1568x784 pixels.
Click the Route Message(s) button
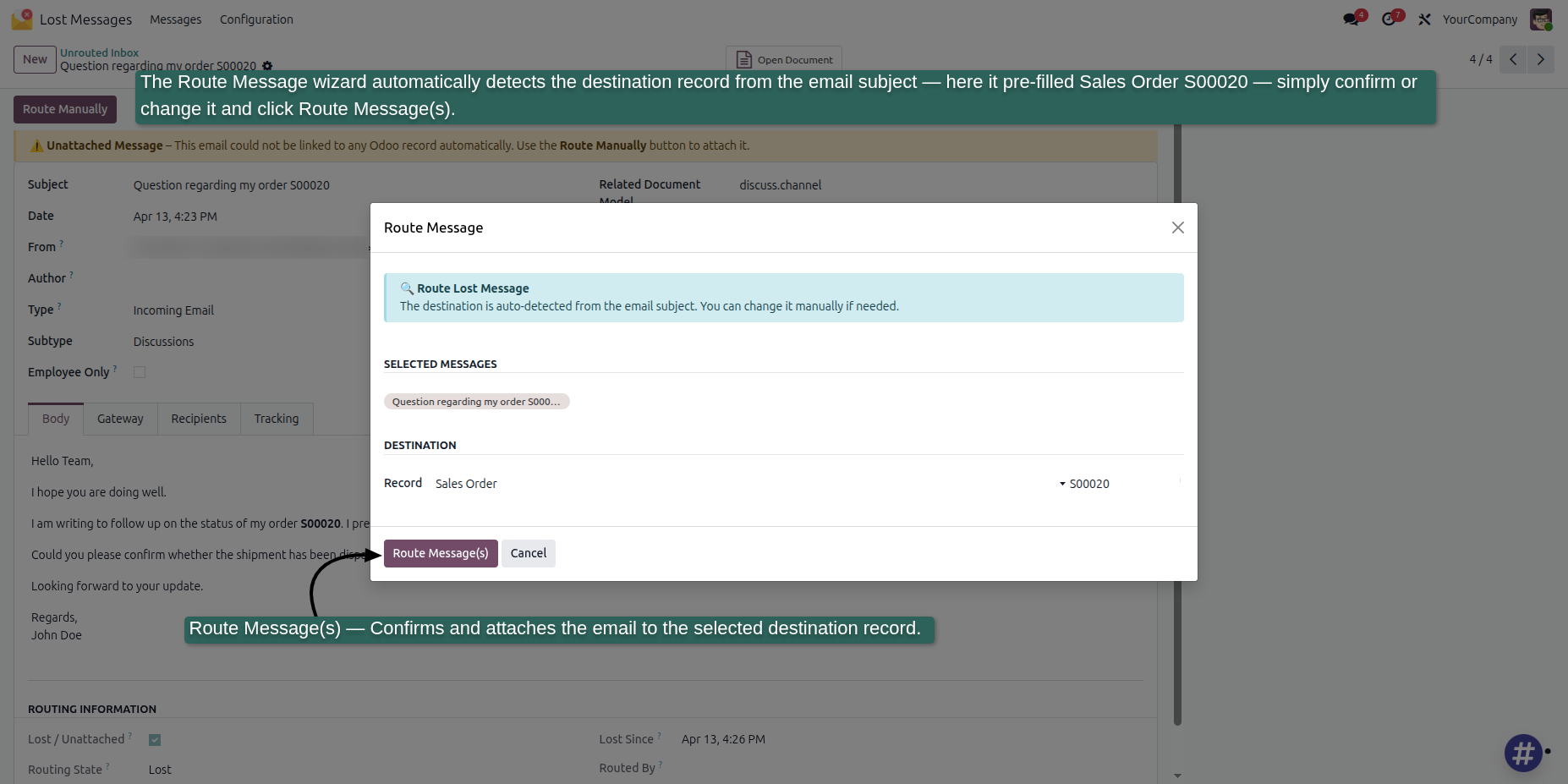click(x=441, y=553)
